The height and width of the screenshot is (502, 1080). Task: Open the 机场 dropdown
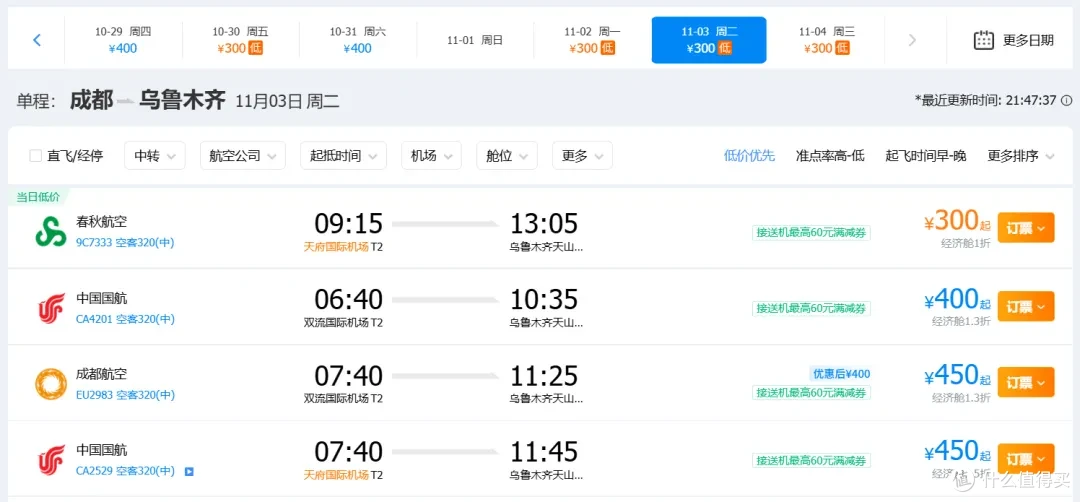pos(431,156)
